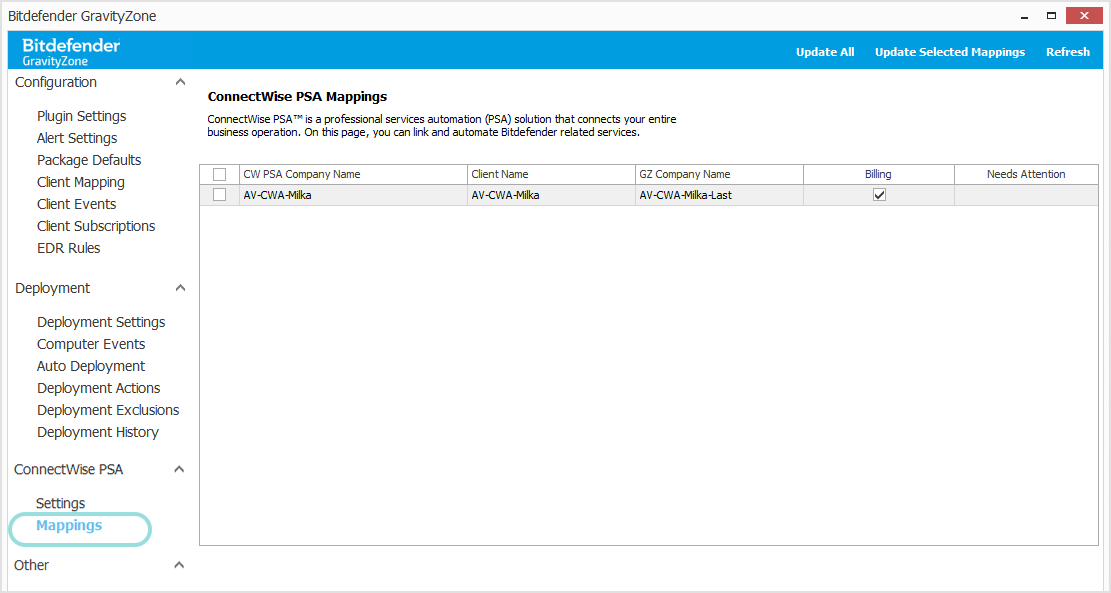Select the AV-CWA-Milka mapping row checkbox

tap(219, 195)
